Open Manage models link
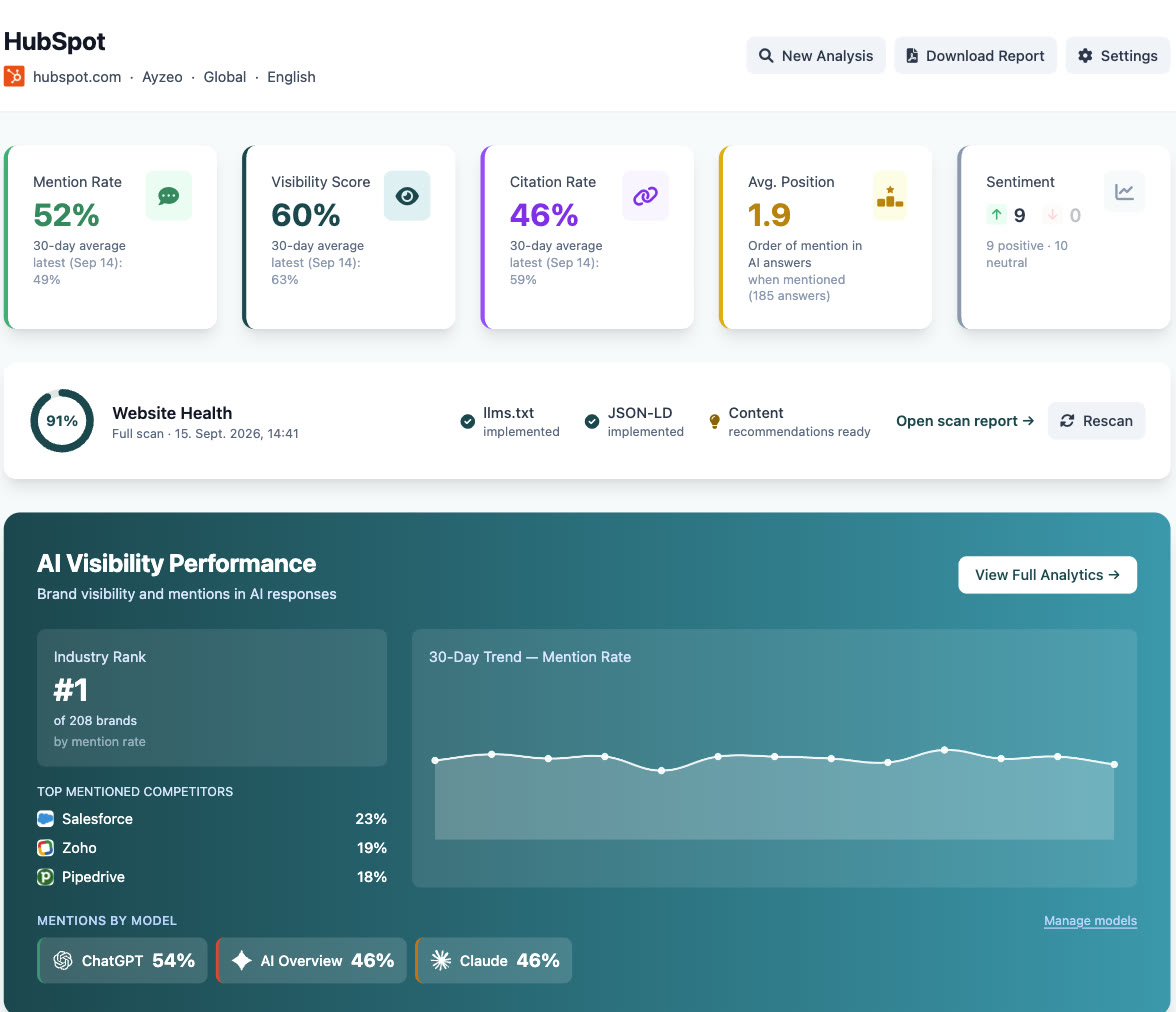The width and height of the screenshot is (1176, 1012). point(1090,920)
